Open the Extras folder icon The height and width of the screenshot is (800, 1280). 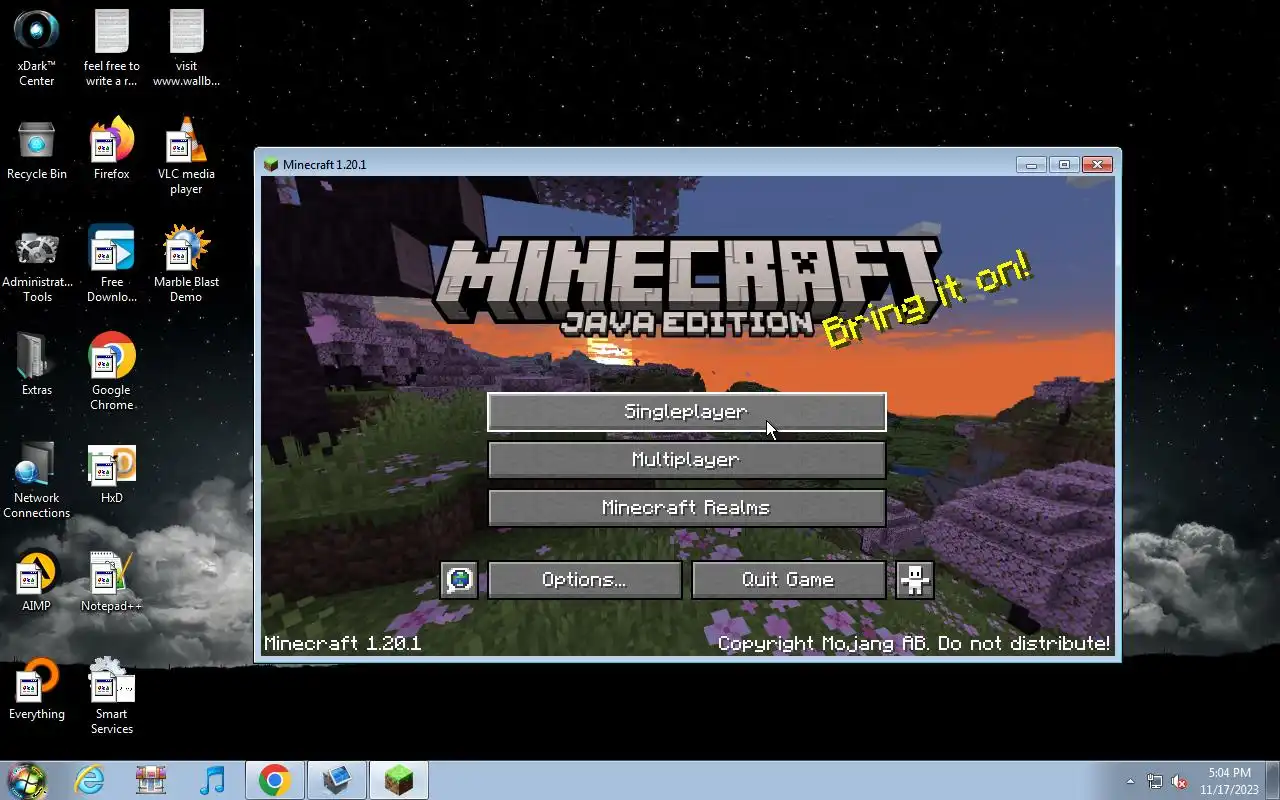[x=37, y=365]
